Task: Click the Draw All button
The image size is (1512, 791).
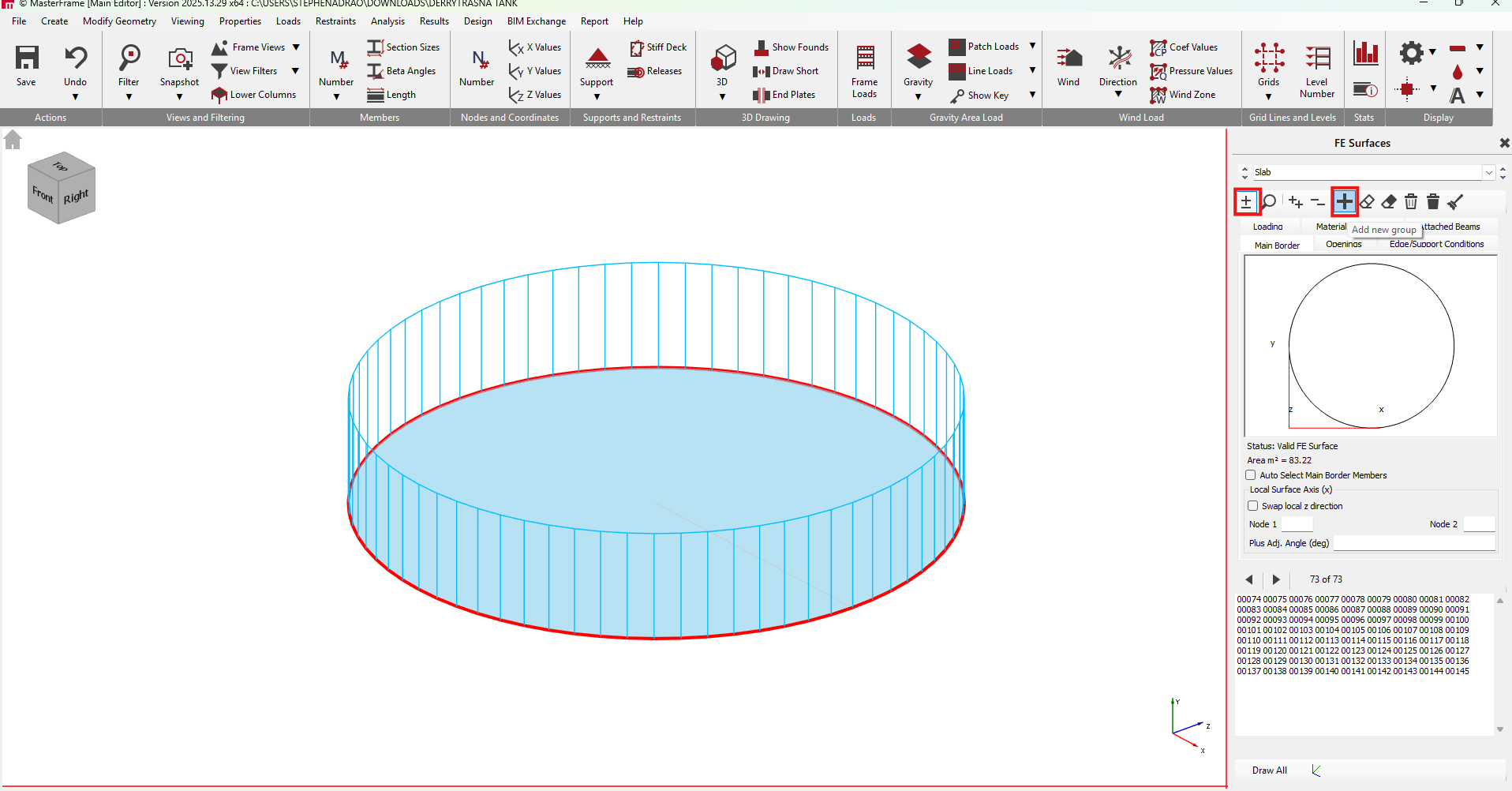Action: 1269,770
